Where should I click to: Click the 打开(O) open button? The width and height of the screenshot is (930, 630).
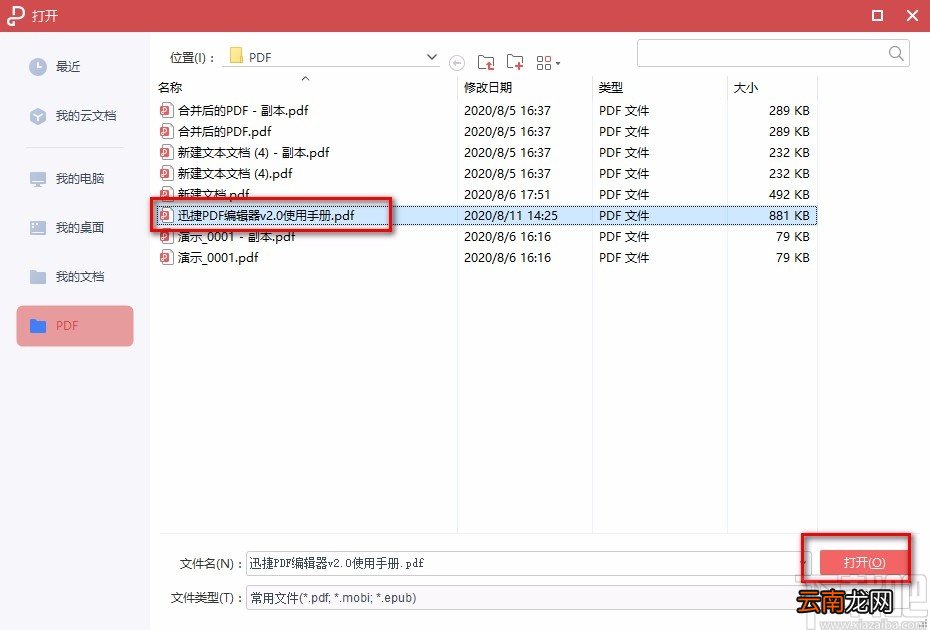[864, 562]
